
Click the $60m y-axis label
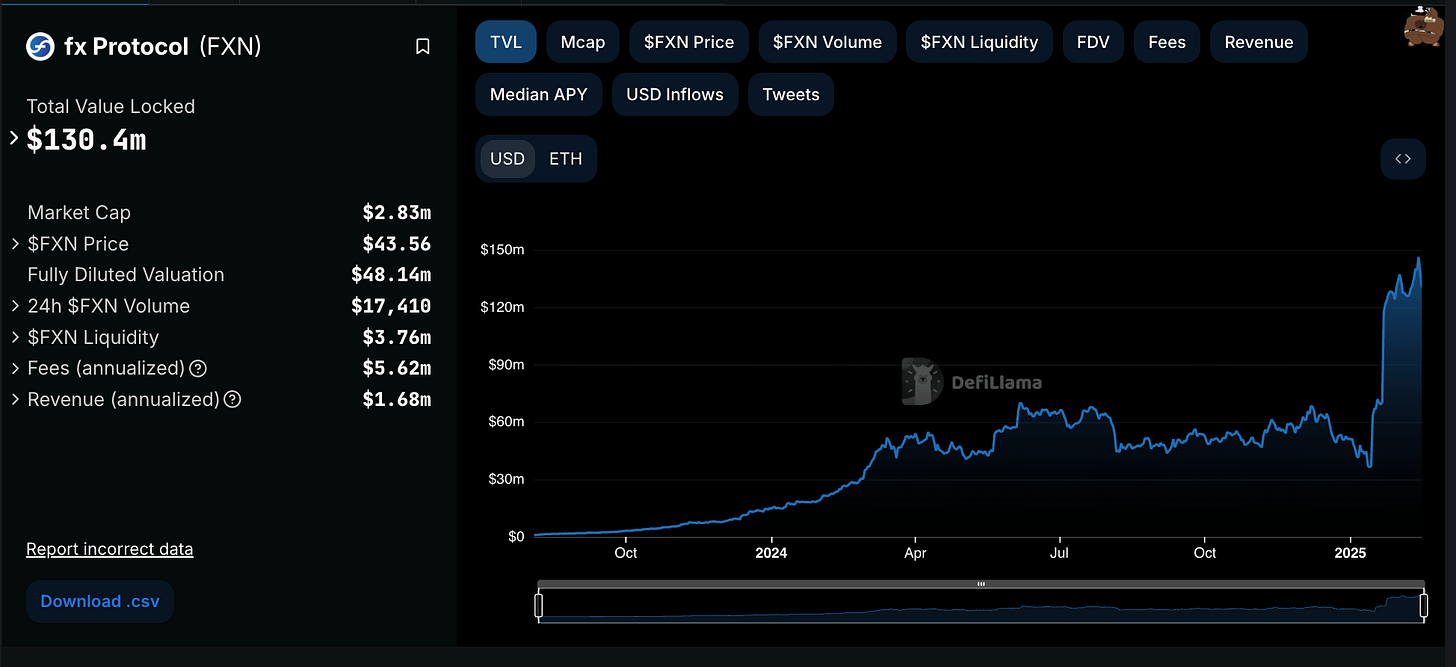click(x=505, y=422)
